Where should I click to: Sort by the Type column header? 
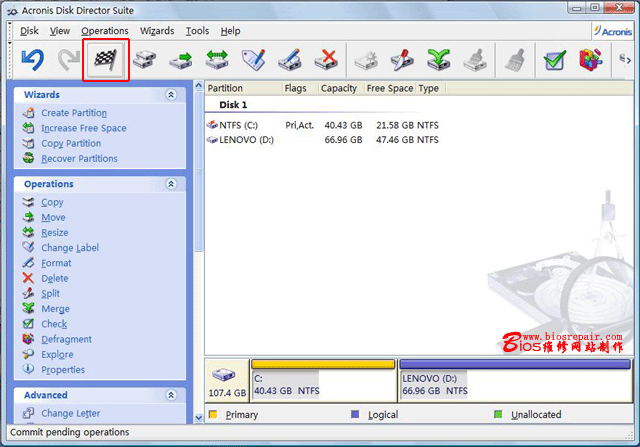[431, 89]
